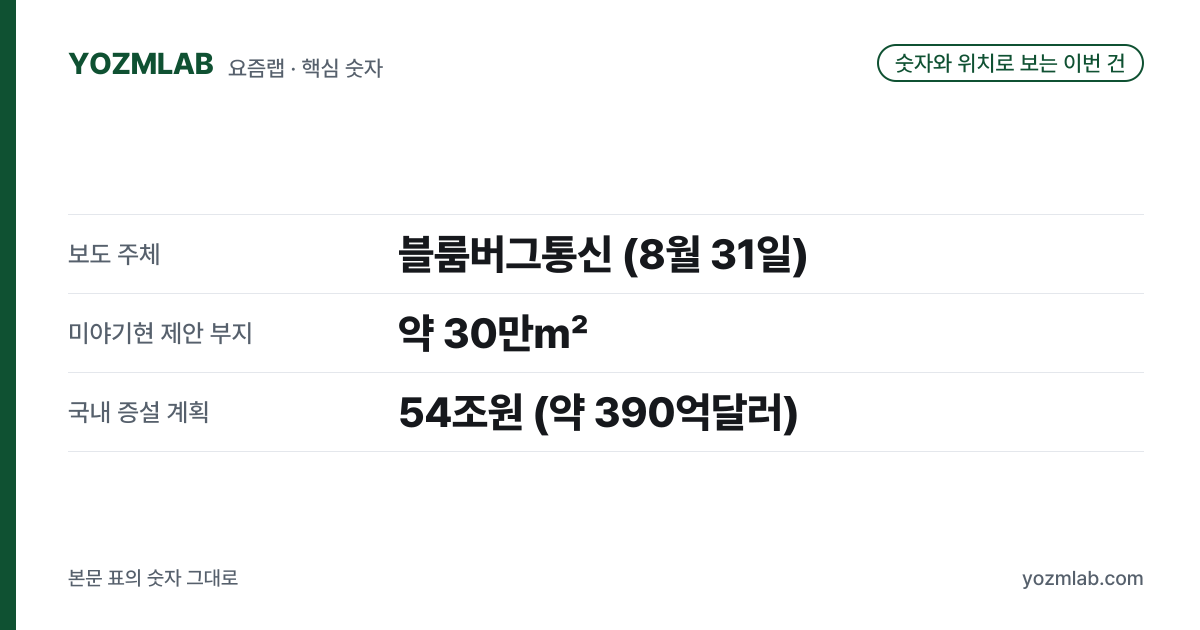Click the 본문 표의 숫자 그대로 footnote
The height and width of the screenshot is (630, 1200).
pyautogui.click(x=153, y=578)
